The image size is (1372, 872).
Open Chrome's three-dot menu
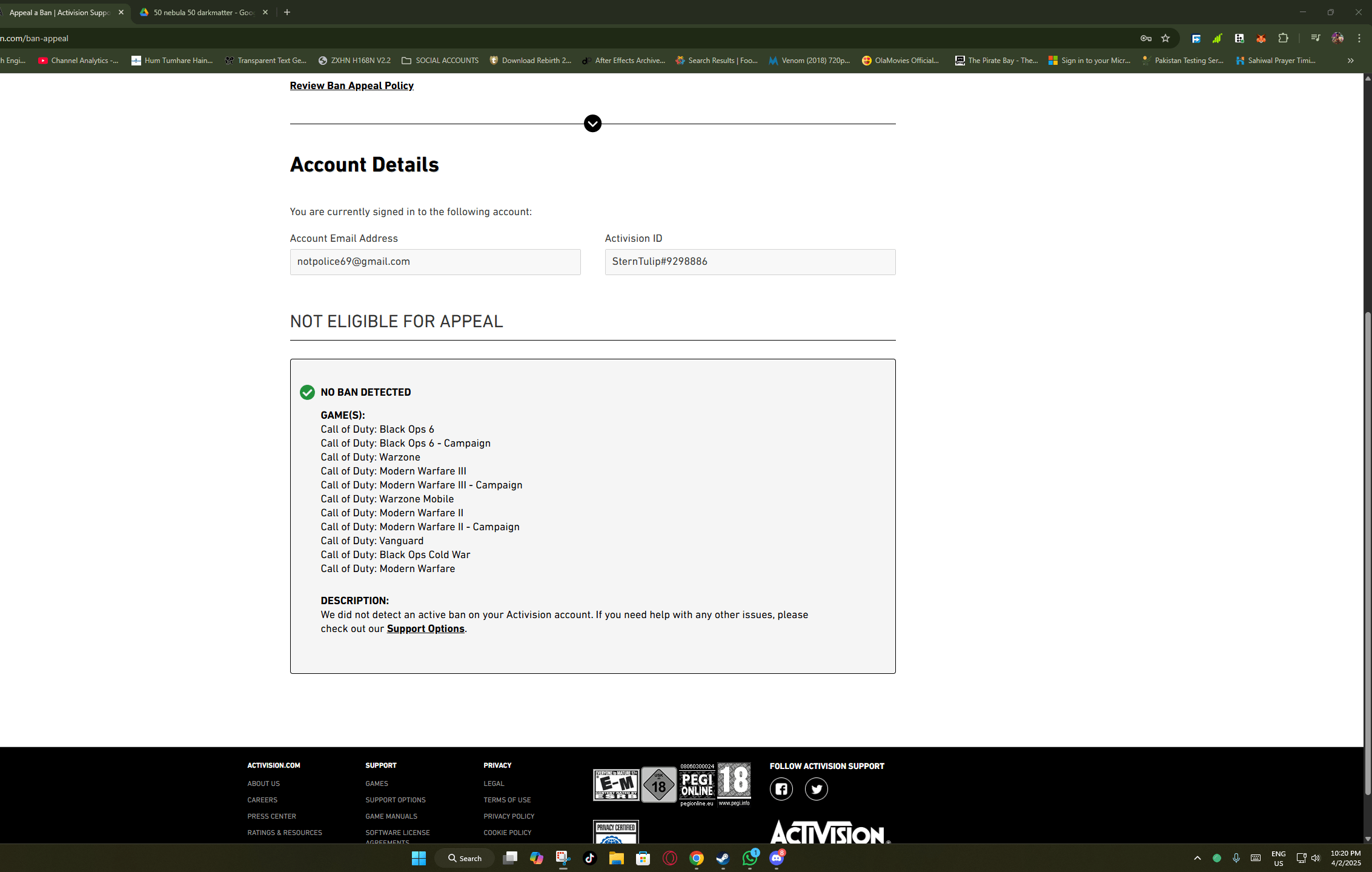[x=1359, y=38]
